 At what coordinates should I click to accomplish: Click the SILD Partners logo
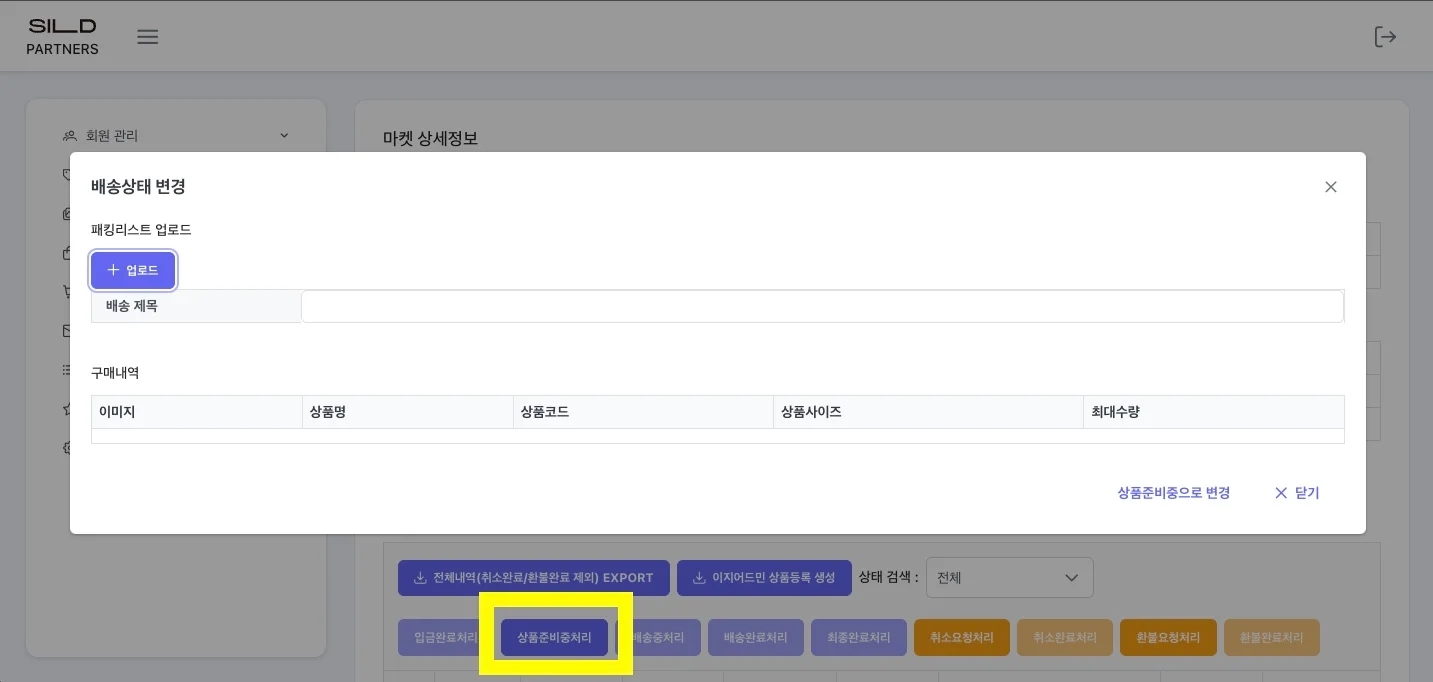(x=62, y=37)
